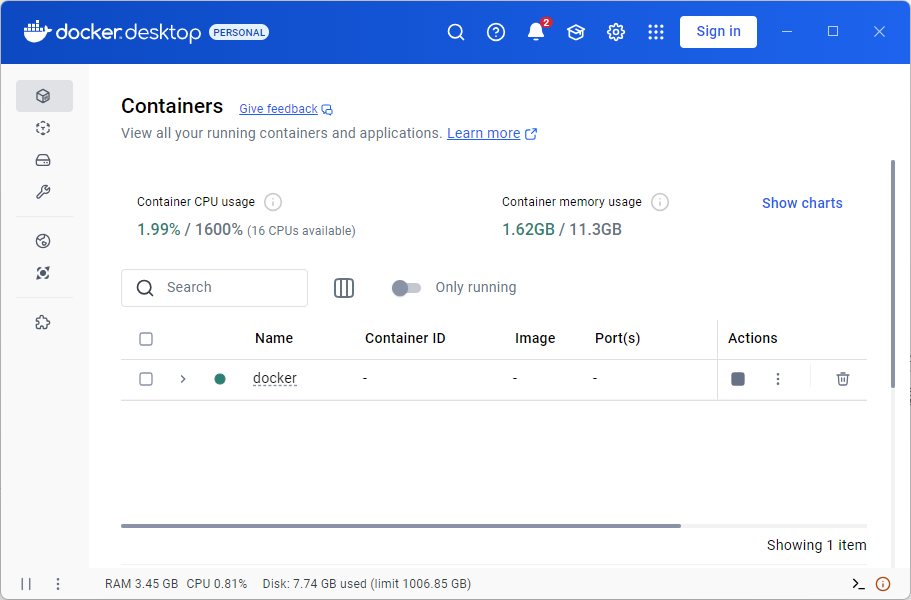Open more actions for docker row
Viewport: 911px width, 600px height.
coord(778,379)
